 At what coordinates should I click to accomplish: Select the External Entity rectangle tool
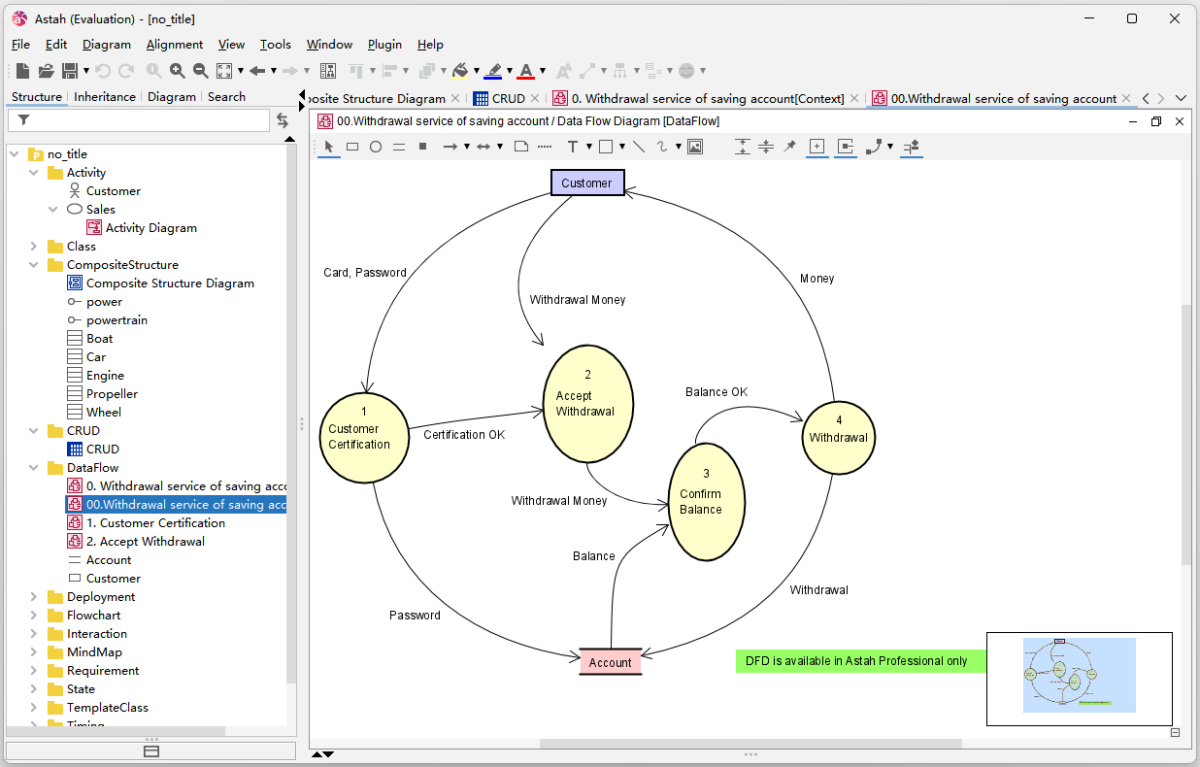tap(352, 147)
